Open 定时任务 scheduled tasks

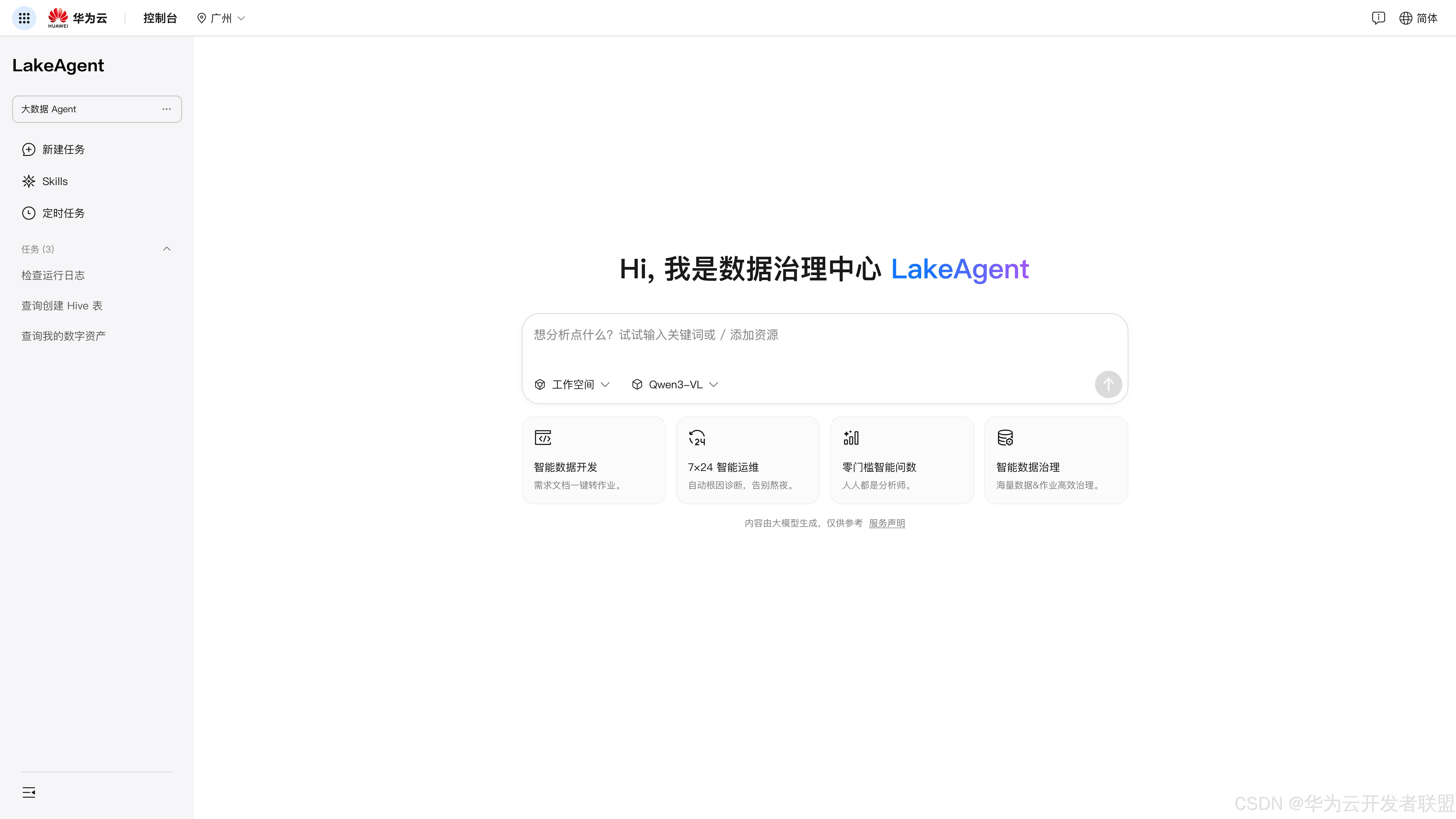[x=63, y=213]
